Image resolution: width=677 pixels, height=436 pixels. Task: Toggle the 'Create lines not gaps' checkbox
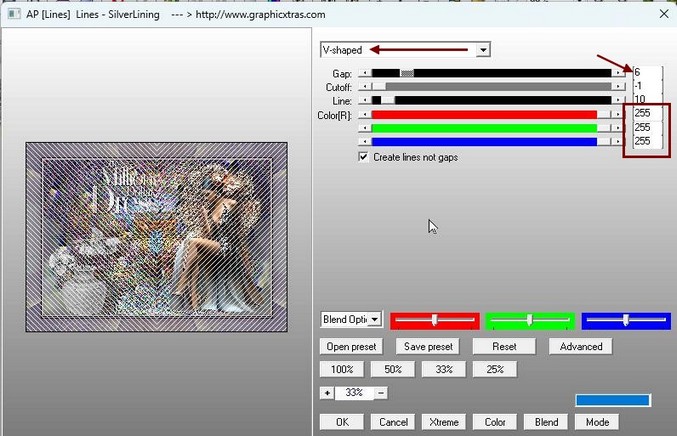tap(364, 157)
